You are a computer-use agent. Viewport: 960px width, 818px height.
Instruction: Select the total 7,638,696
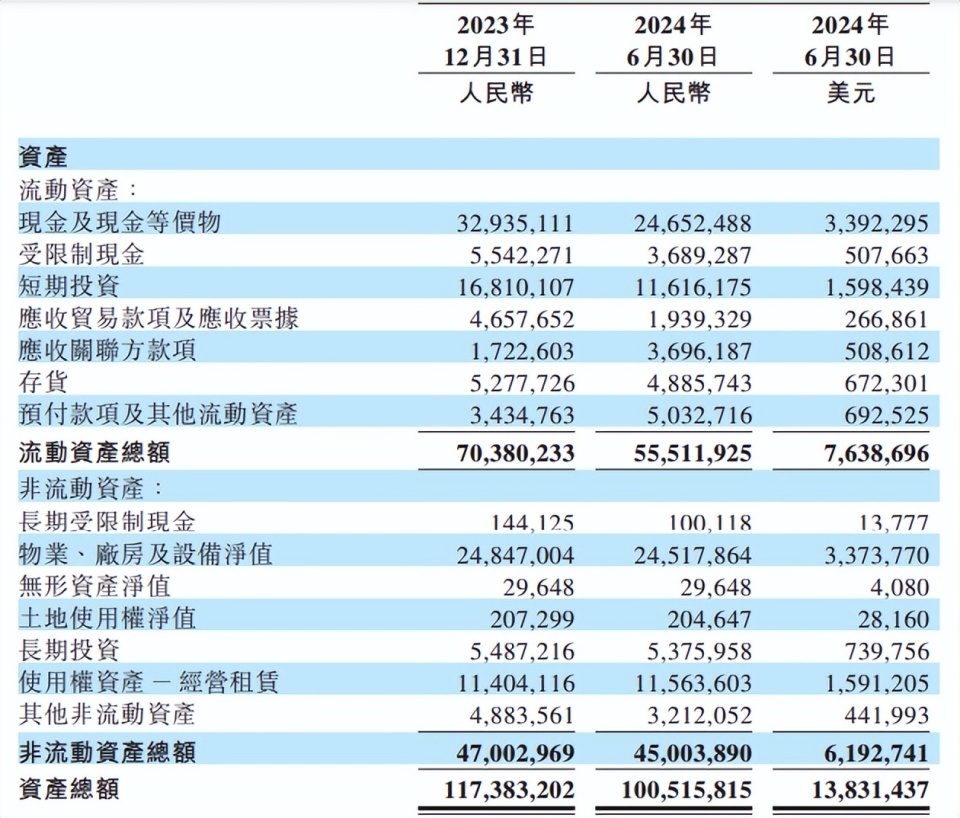tap(876, 454)
